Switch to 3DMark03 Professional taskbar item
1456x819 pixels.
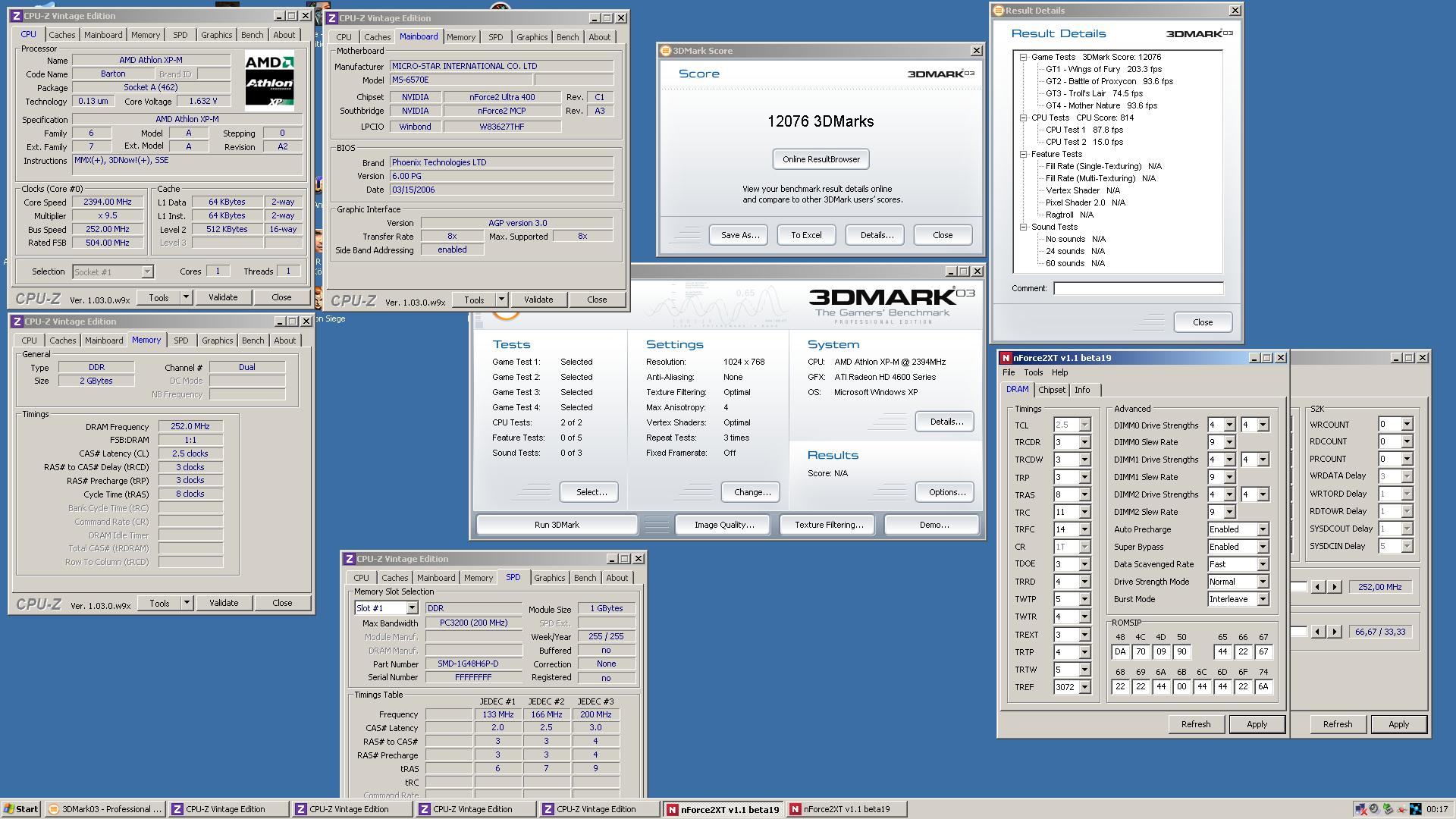[105, 809]
